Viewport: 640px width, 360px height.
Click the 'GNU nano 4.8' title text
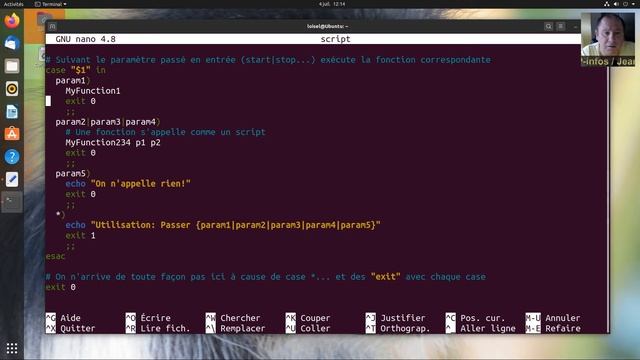tap(85, 39)
